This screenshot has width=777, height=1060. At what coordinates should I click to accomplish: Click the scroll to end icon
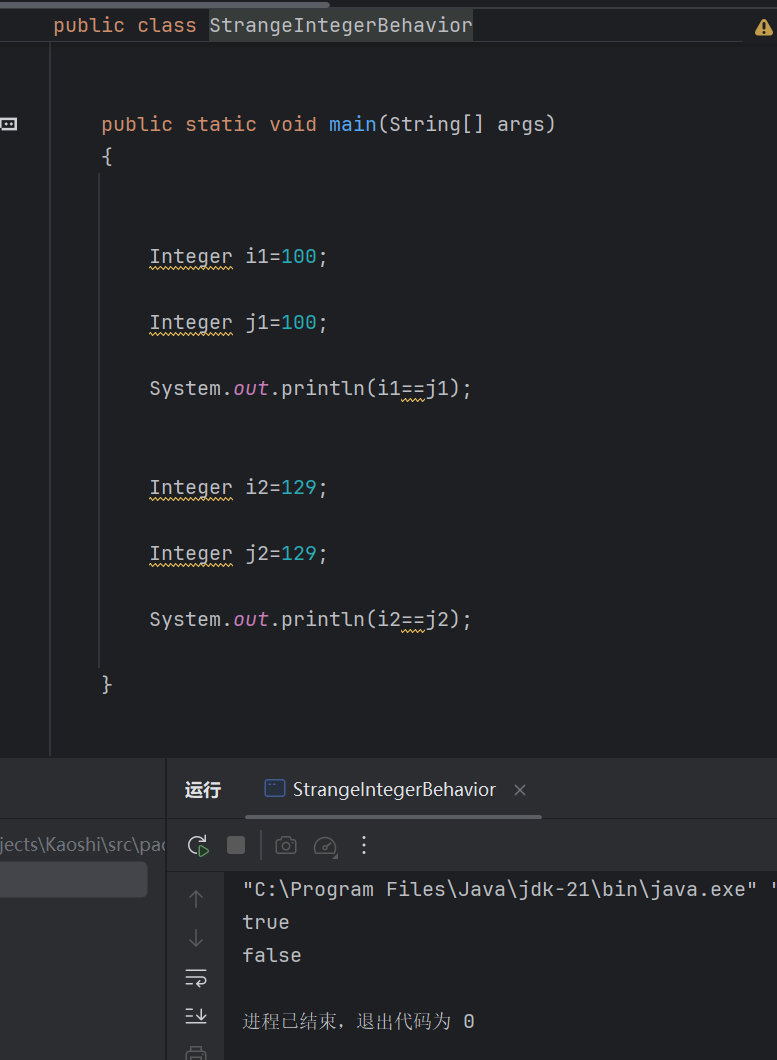[x=196, y=1015]
